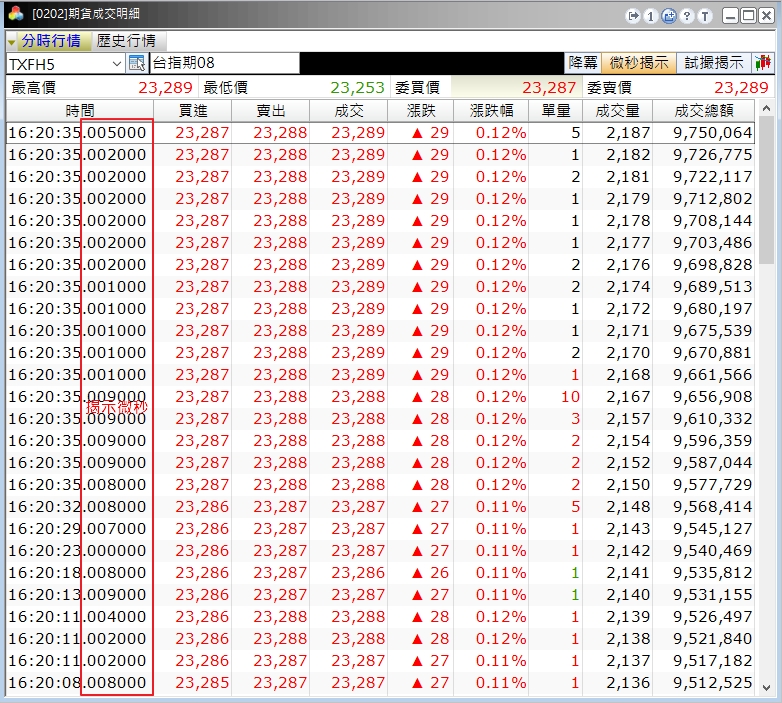The image size is (782, 703).
Task: Toggle the 微秒揭示 microsecond display
Action: tap(639, 63)
